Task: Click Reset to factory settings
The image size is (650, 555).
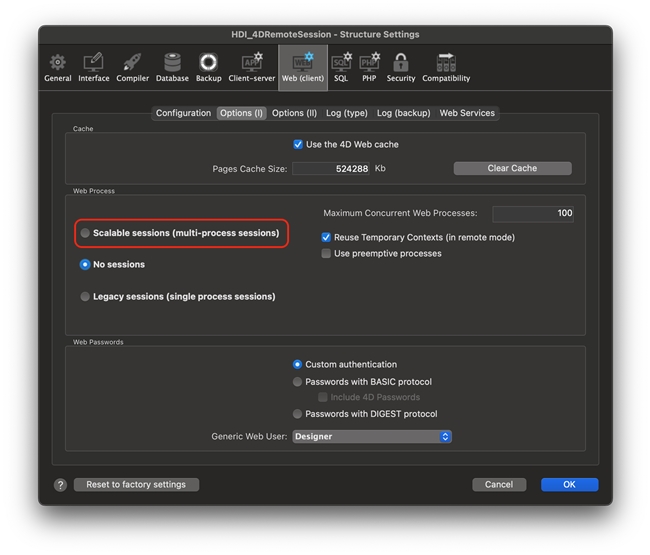Action: [136, 485]
